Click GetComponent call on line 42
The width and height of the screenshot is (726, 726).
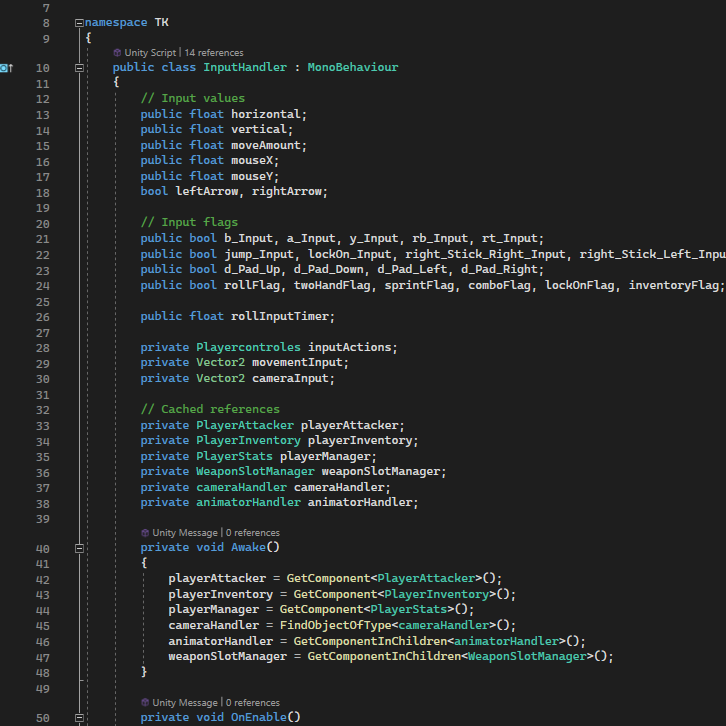[x=329, y=578]
